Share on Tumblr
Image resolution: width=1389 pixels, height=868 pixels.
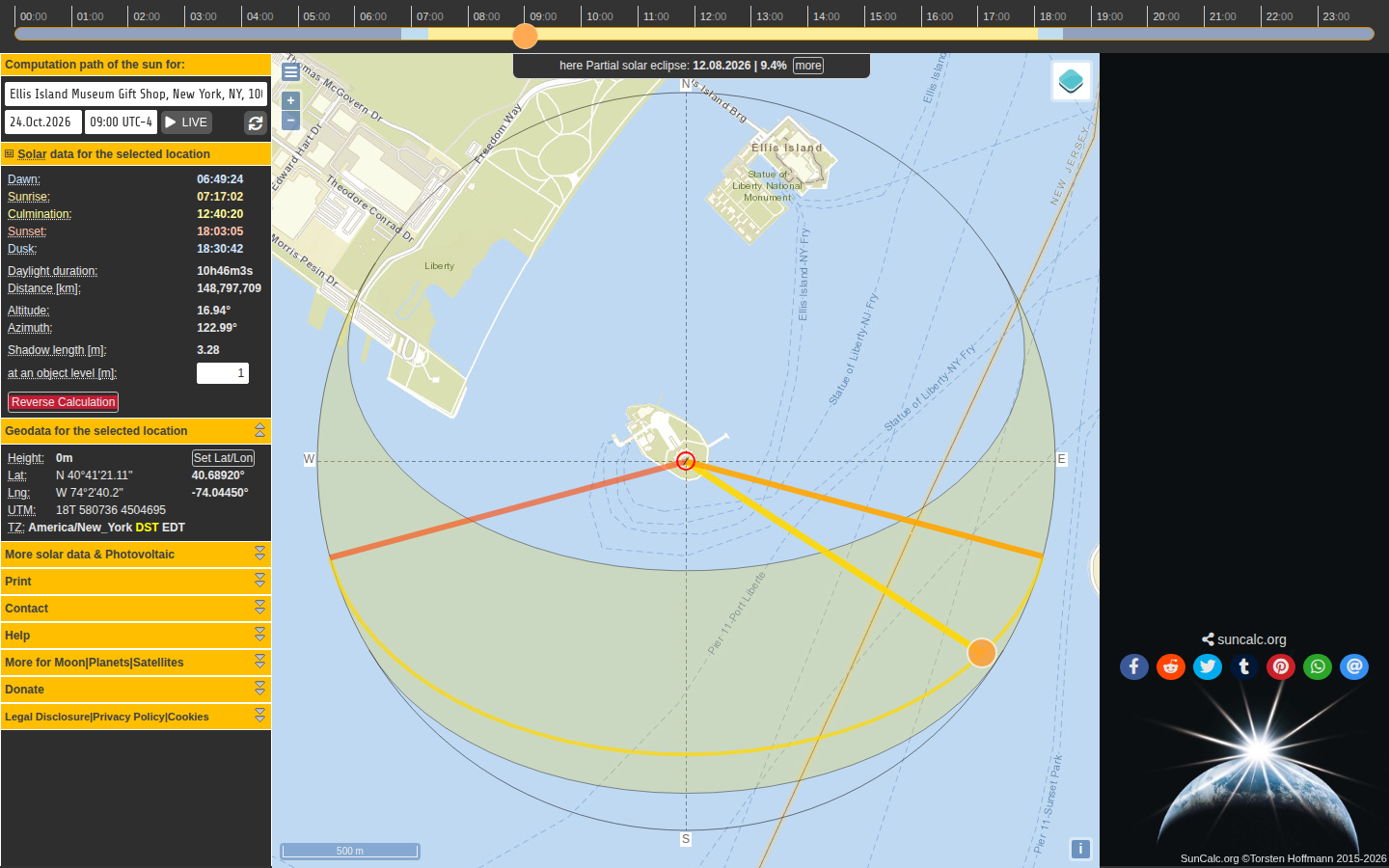click(x=1244, y=666)
